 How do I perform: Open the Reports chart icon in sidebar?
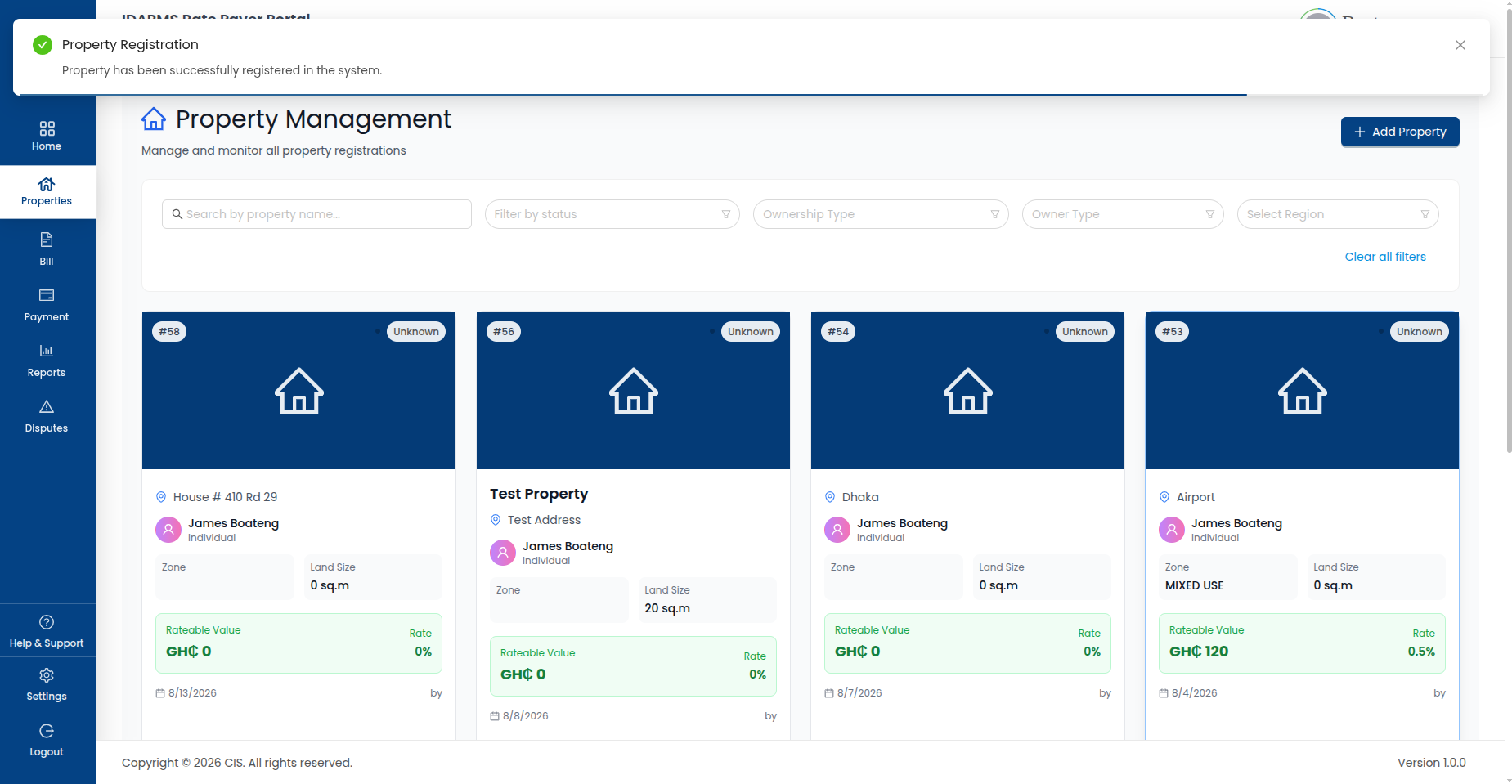coord(47,351)
